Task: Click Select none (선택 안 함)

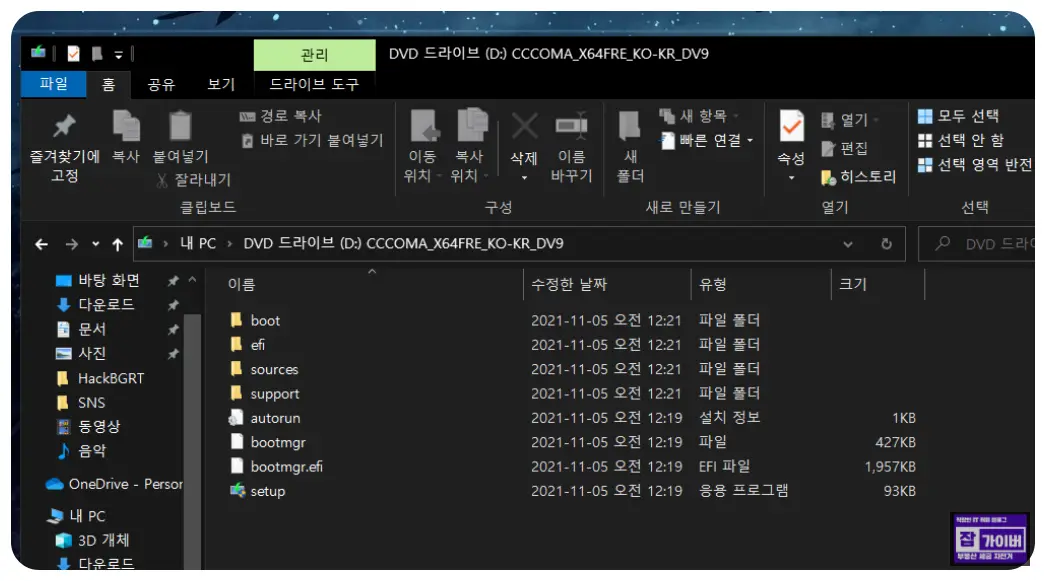Action: (961, 140)
